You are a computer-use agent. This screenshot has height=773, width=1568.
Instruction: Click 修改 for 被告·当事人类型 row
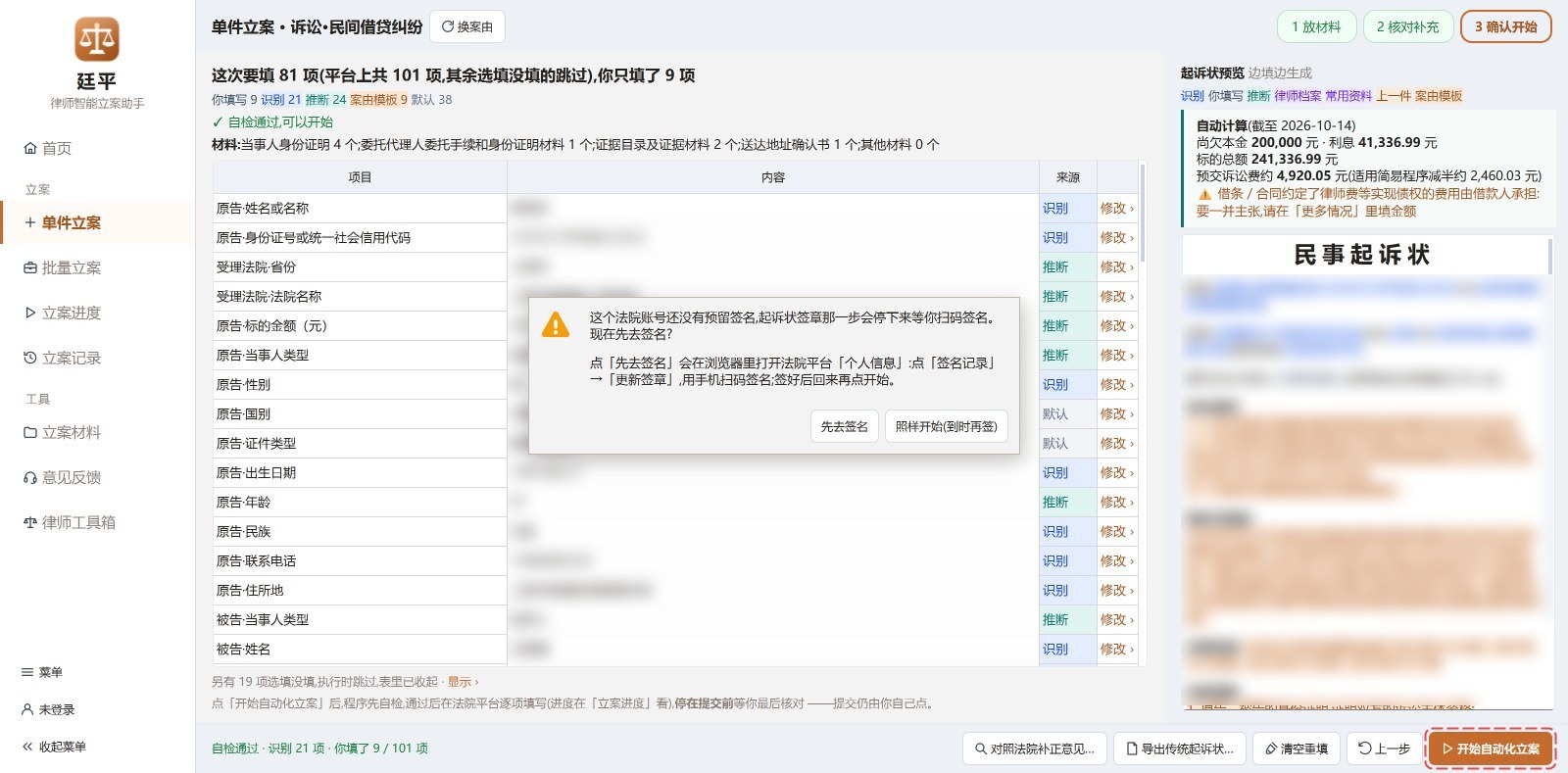pos(1116,619)
